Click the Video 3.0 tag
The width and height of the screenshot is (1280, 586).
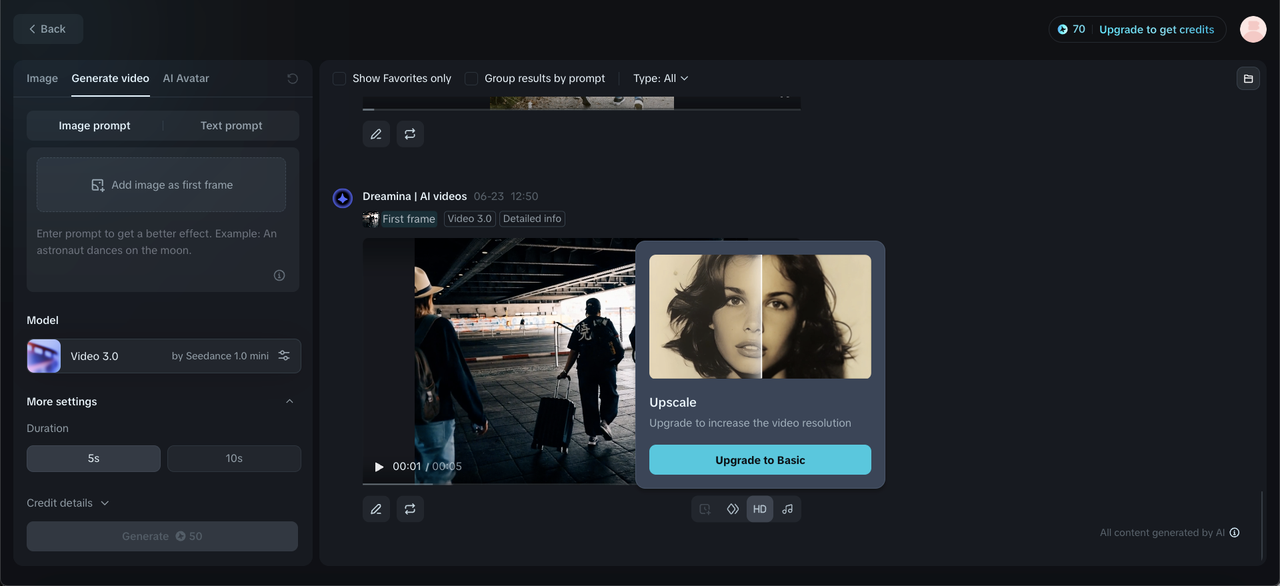pyautogui.click(x=469, y=219)
